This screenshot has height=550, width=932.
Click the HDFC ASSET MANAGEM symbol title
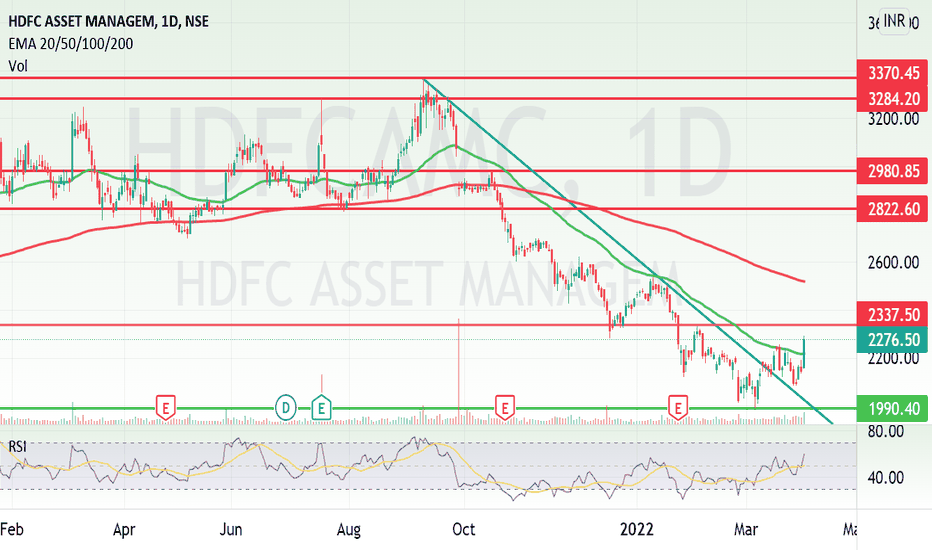[108, 21]
